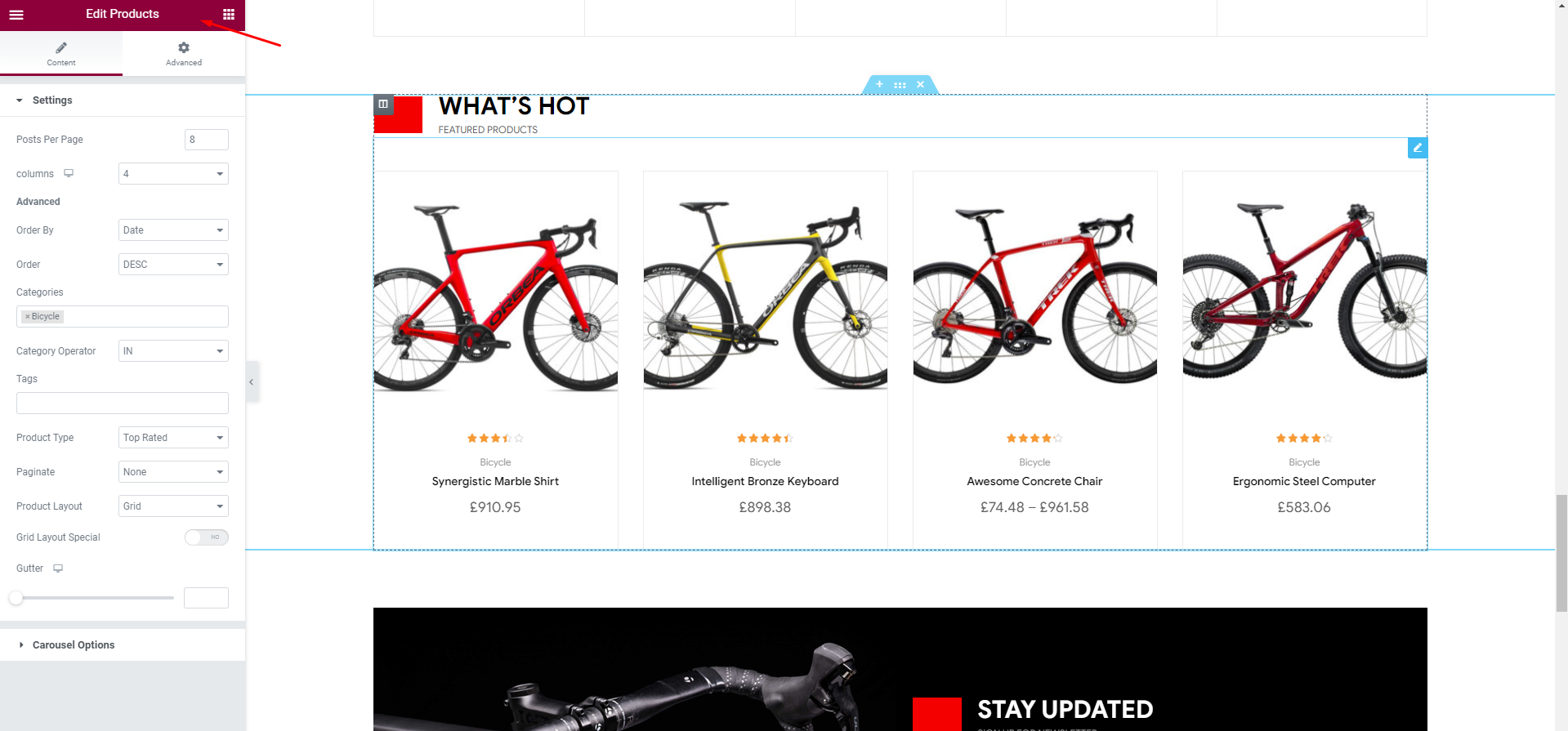Open the Order By dropdown
The image size is (1568, 731).
pyautogui.click(x=173, y=230)
